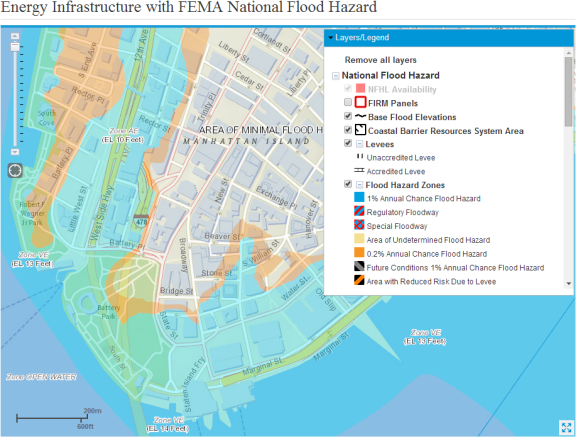
Task: Toggle the NFHL Availability checkbox
Action: [x=348, y=89]
